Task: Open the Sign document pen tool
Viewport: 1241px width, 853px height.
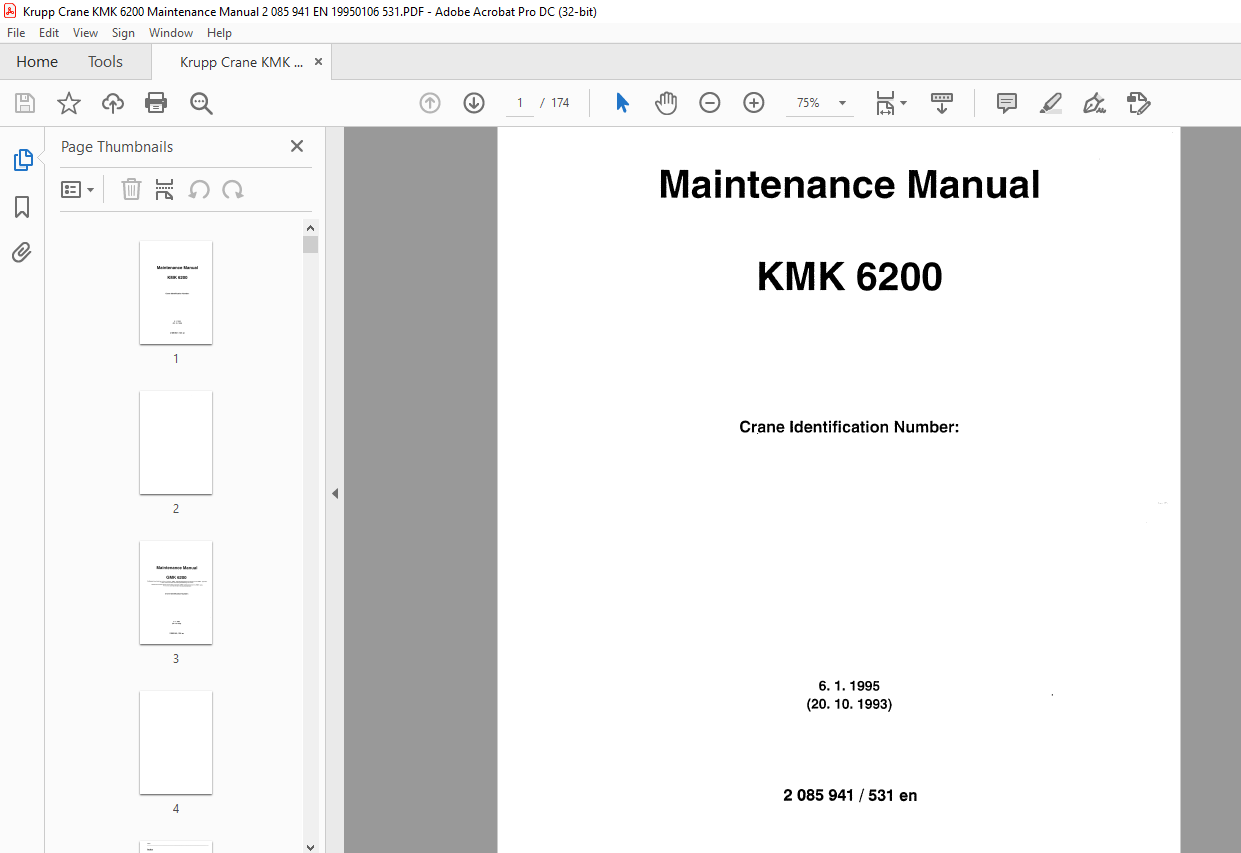Action: coord(1095,103)
